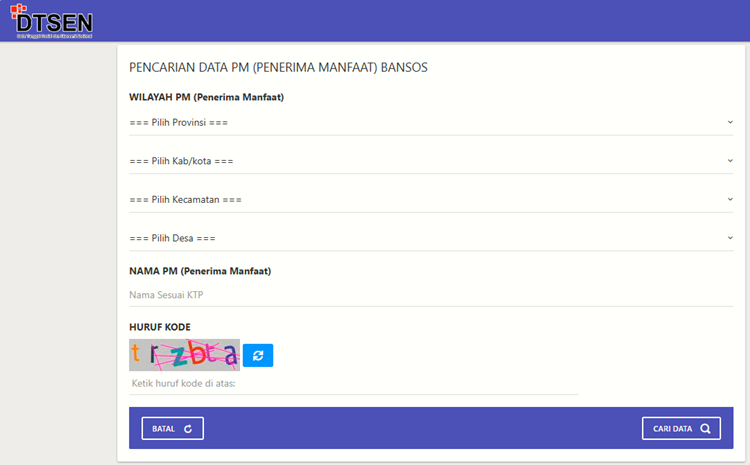Click the circular arrow icon in Batal
Viewport: 750px width, 465px height.
(189, 429)
